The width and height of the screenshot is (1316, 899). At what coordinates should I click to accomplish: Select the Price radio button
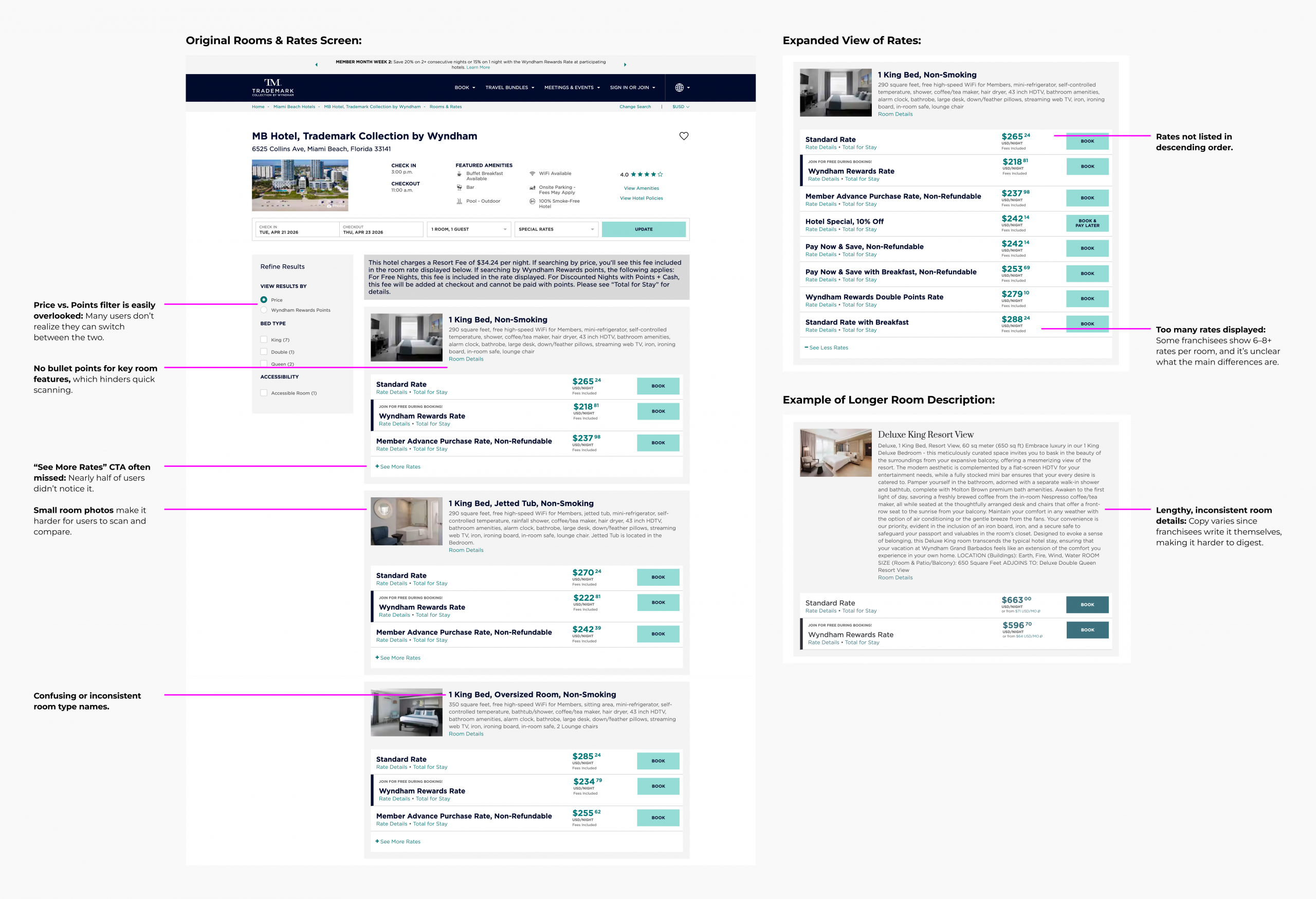(x=264, y=300)
